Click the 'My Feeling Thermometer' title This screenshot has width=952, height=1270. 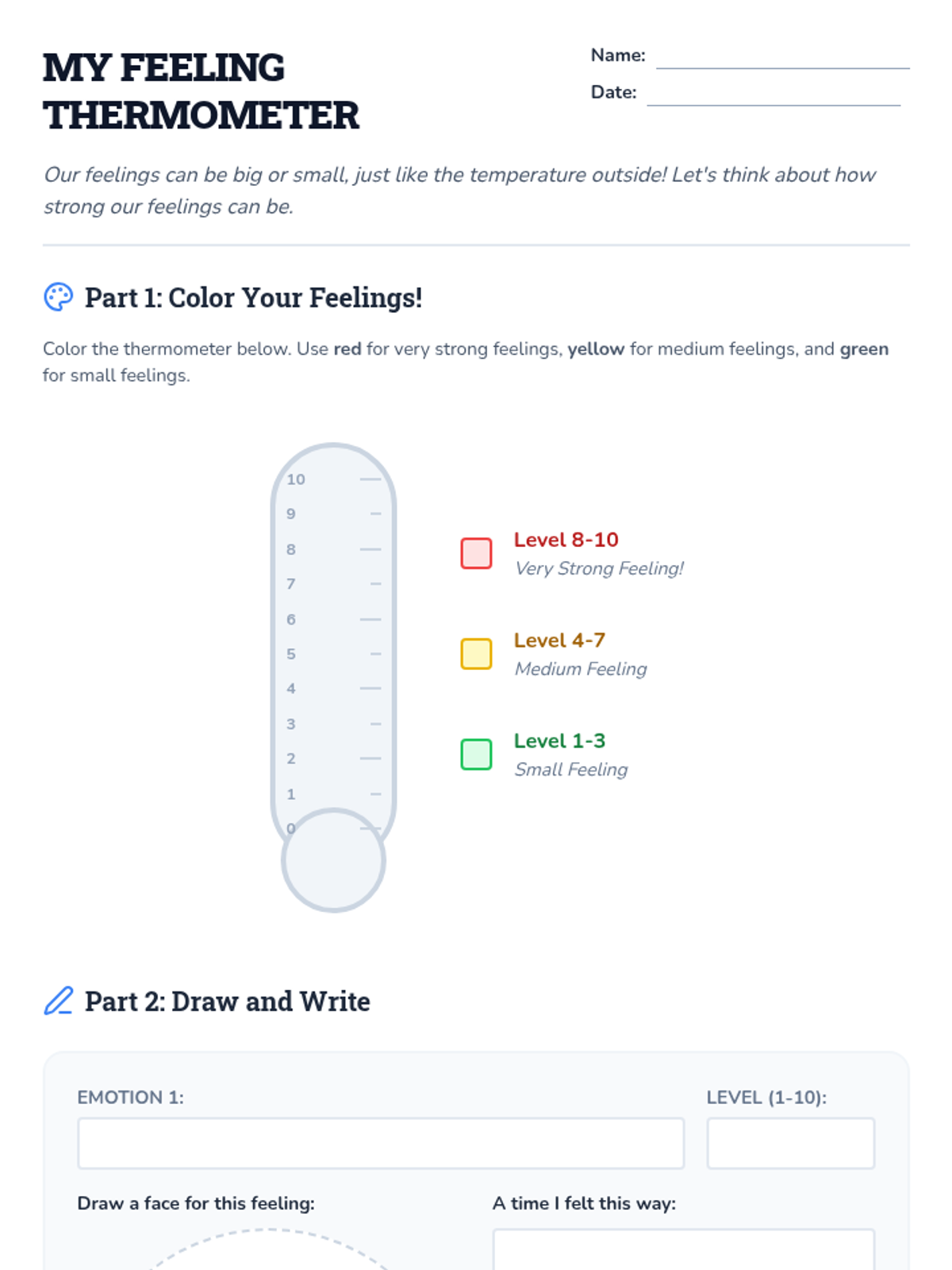[x=201, y=91]
